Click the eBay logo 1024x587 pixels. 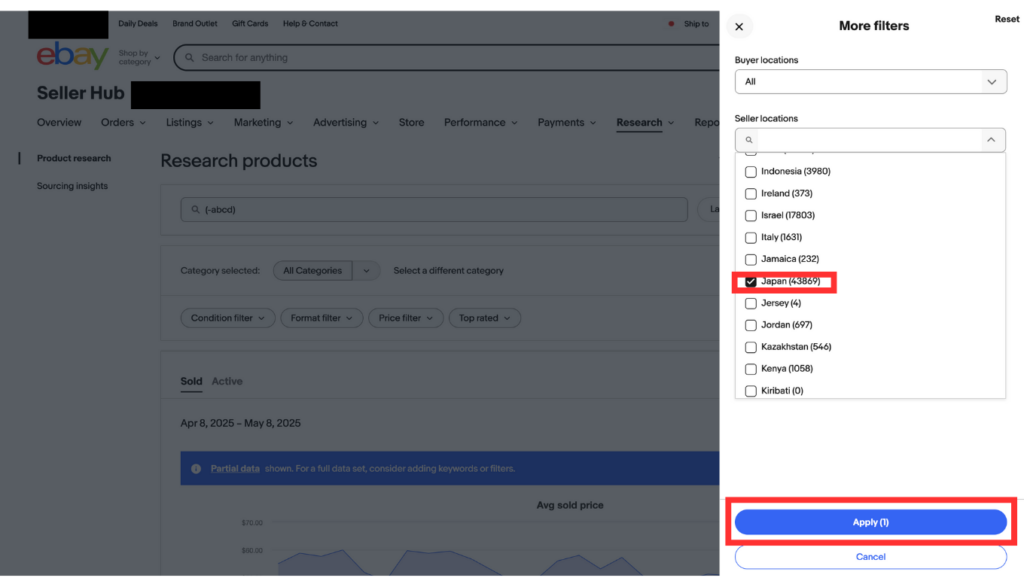[x=72, y=56]
